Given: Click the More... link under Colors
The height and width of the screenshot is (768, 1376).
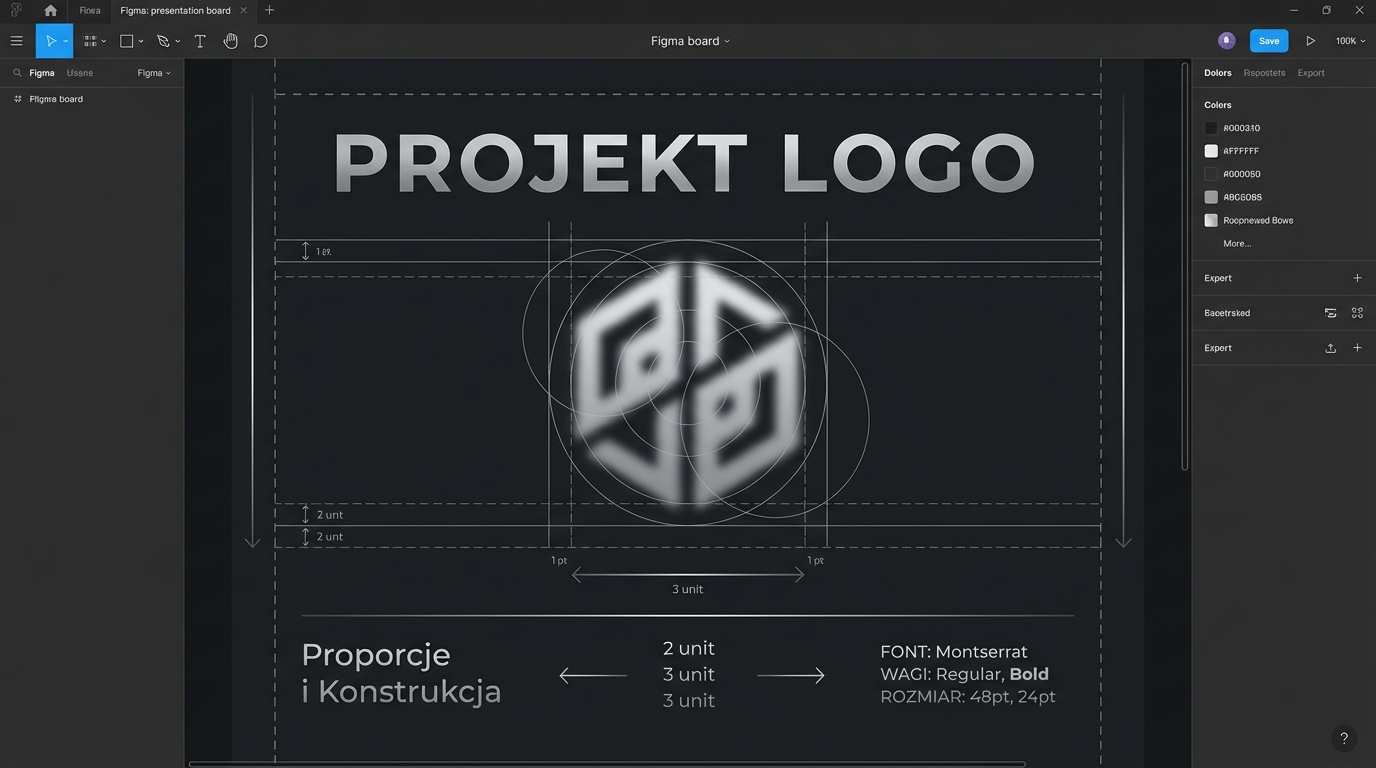Looking at the screenshot, I should click(x=1237, y=243).
